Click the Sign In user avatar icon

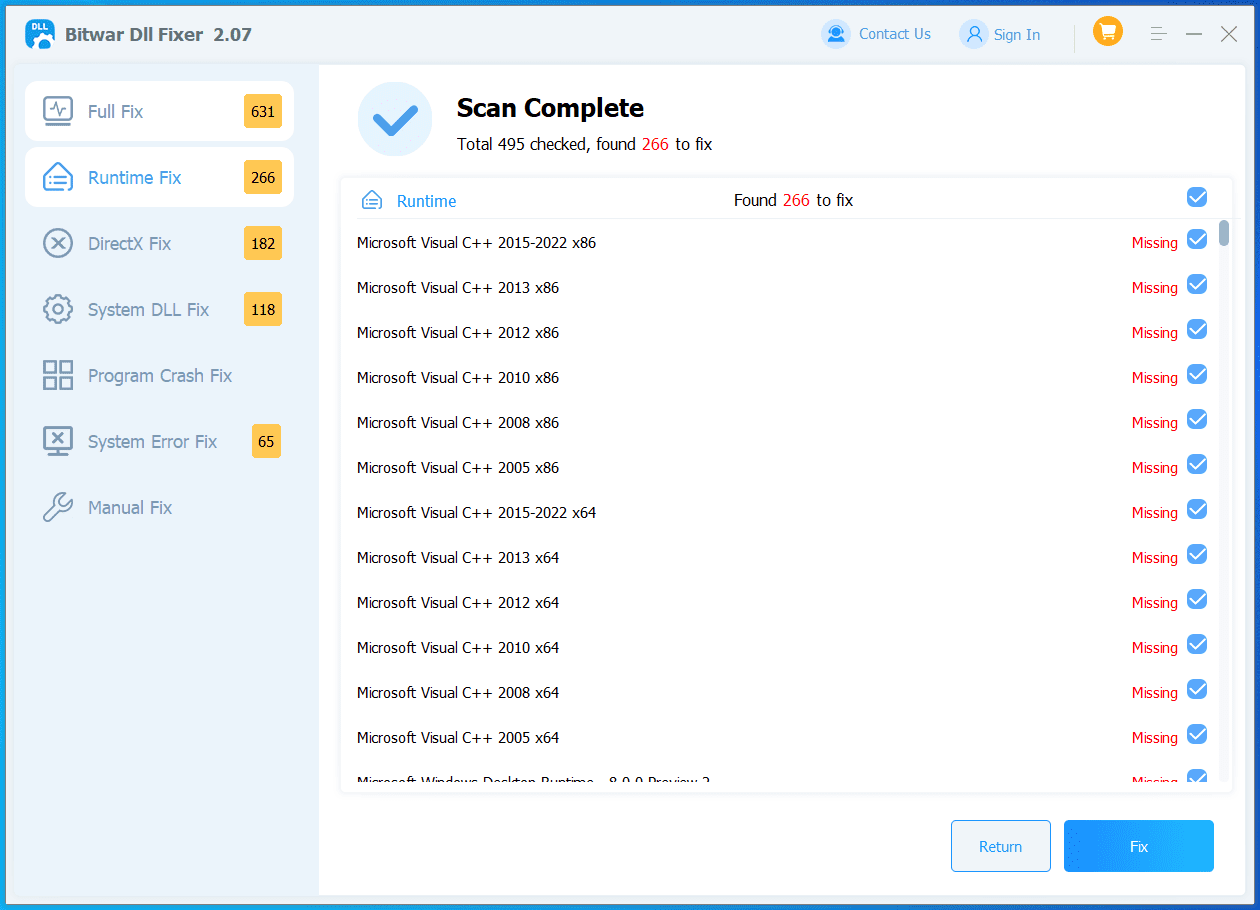point(973,34)
